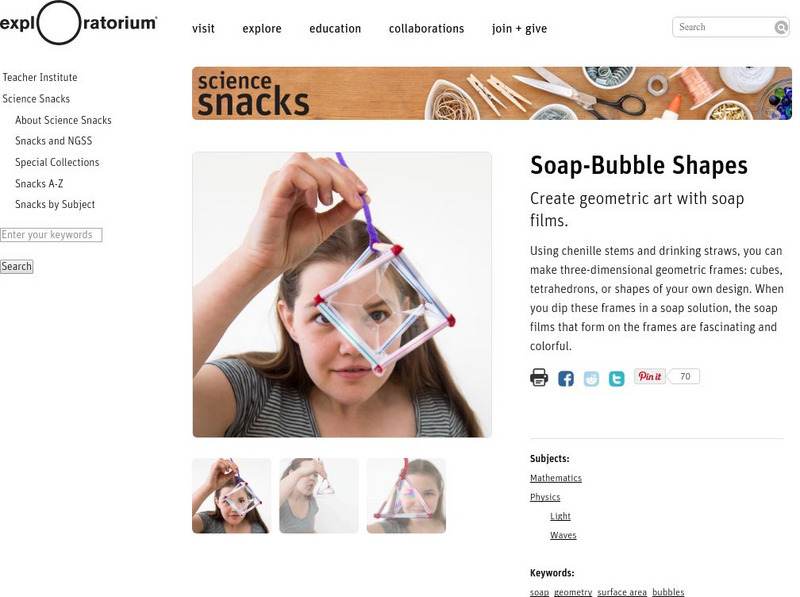
Task: Click the sidebar Search button
Action: [x=16, y=266]
